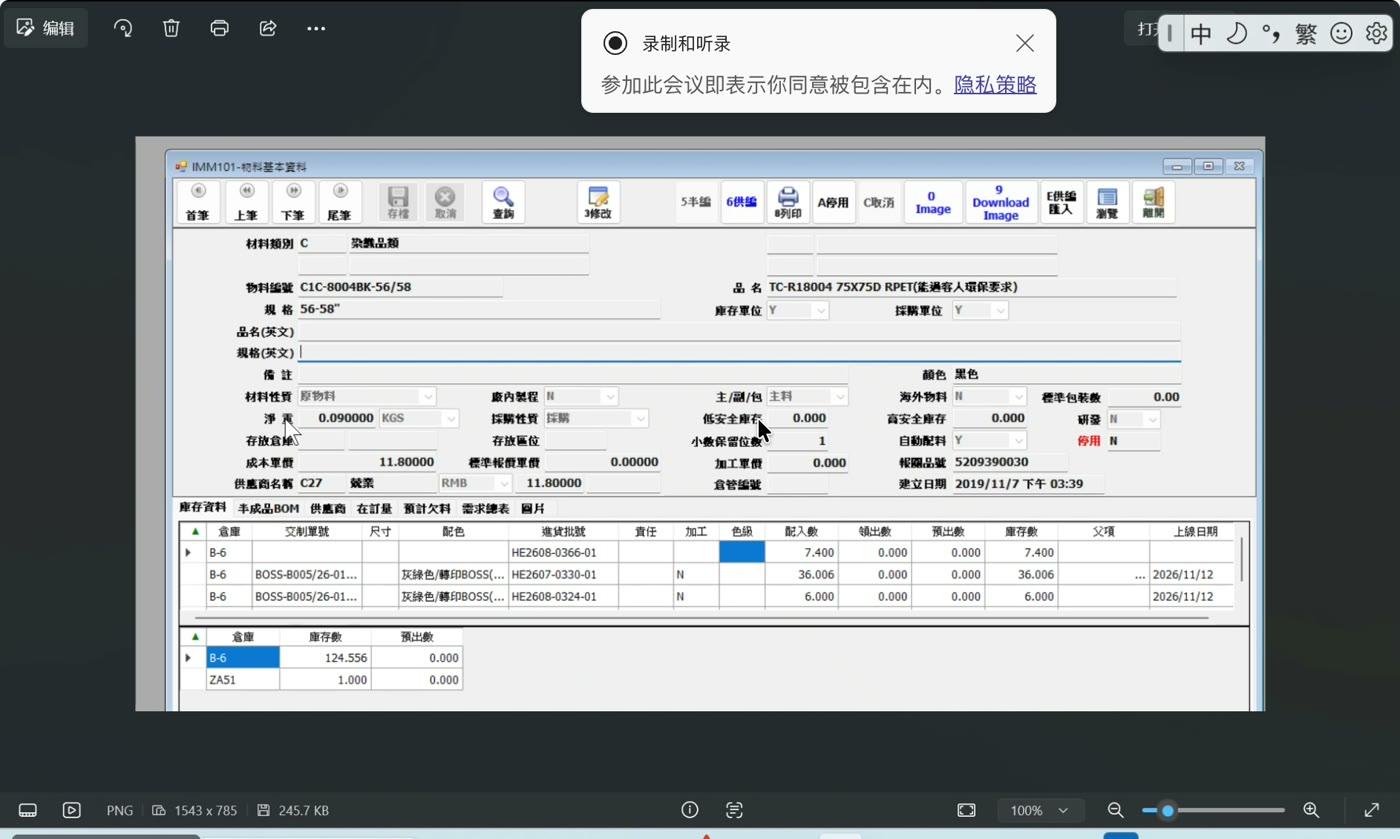Switch to the 預計欠料 tab
Viewport: 1400px width, 839px height.
[x=427, y=509]
